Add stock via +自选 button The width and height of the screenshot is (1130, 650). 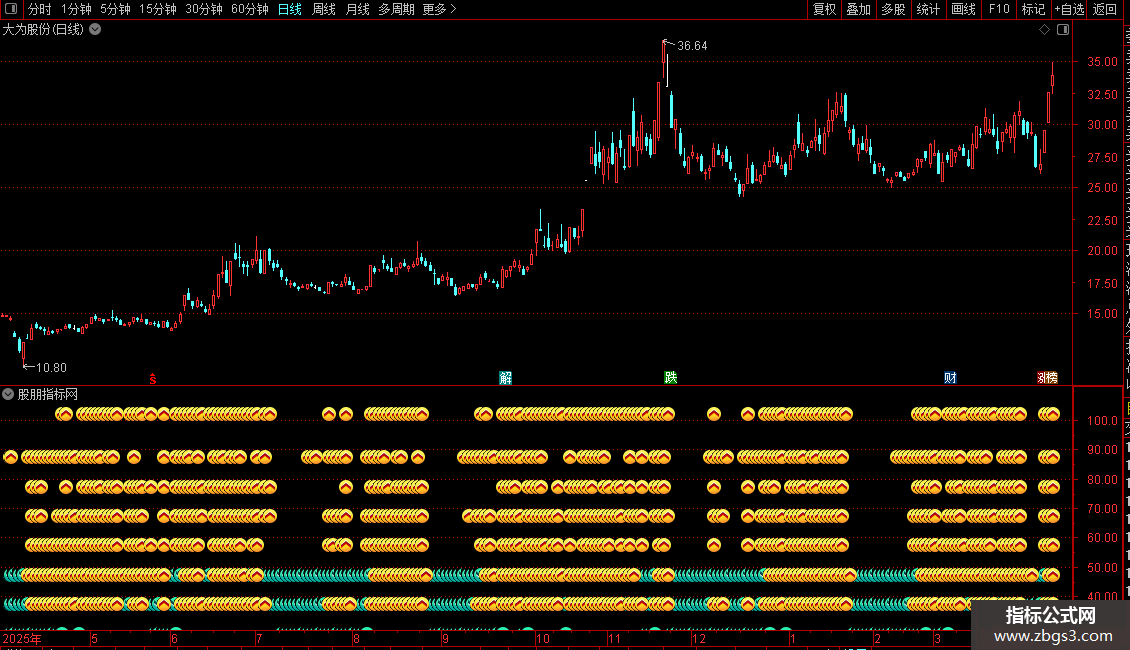(1069, 9)
